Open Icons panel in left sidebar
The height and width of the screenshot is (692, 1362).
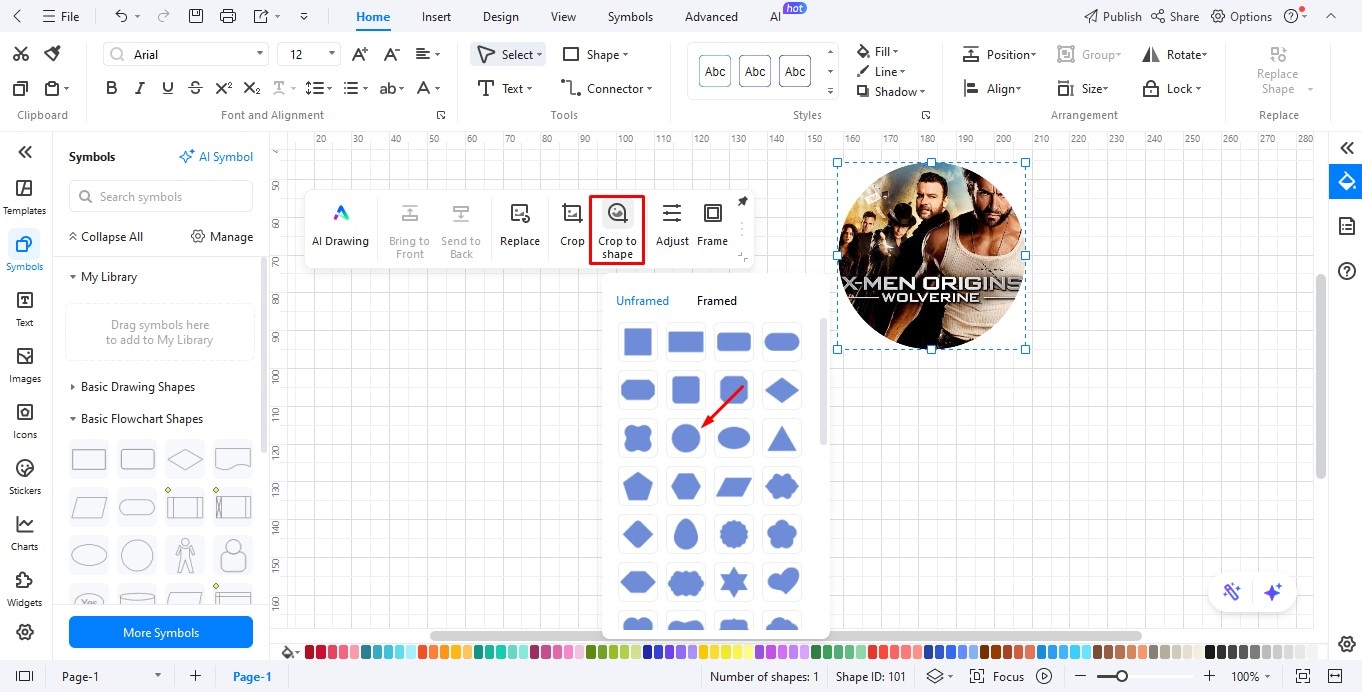click(x=25, y=421)
